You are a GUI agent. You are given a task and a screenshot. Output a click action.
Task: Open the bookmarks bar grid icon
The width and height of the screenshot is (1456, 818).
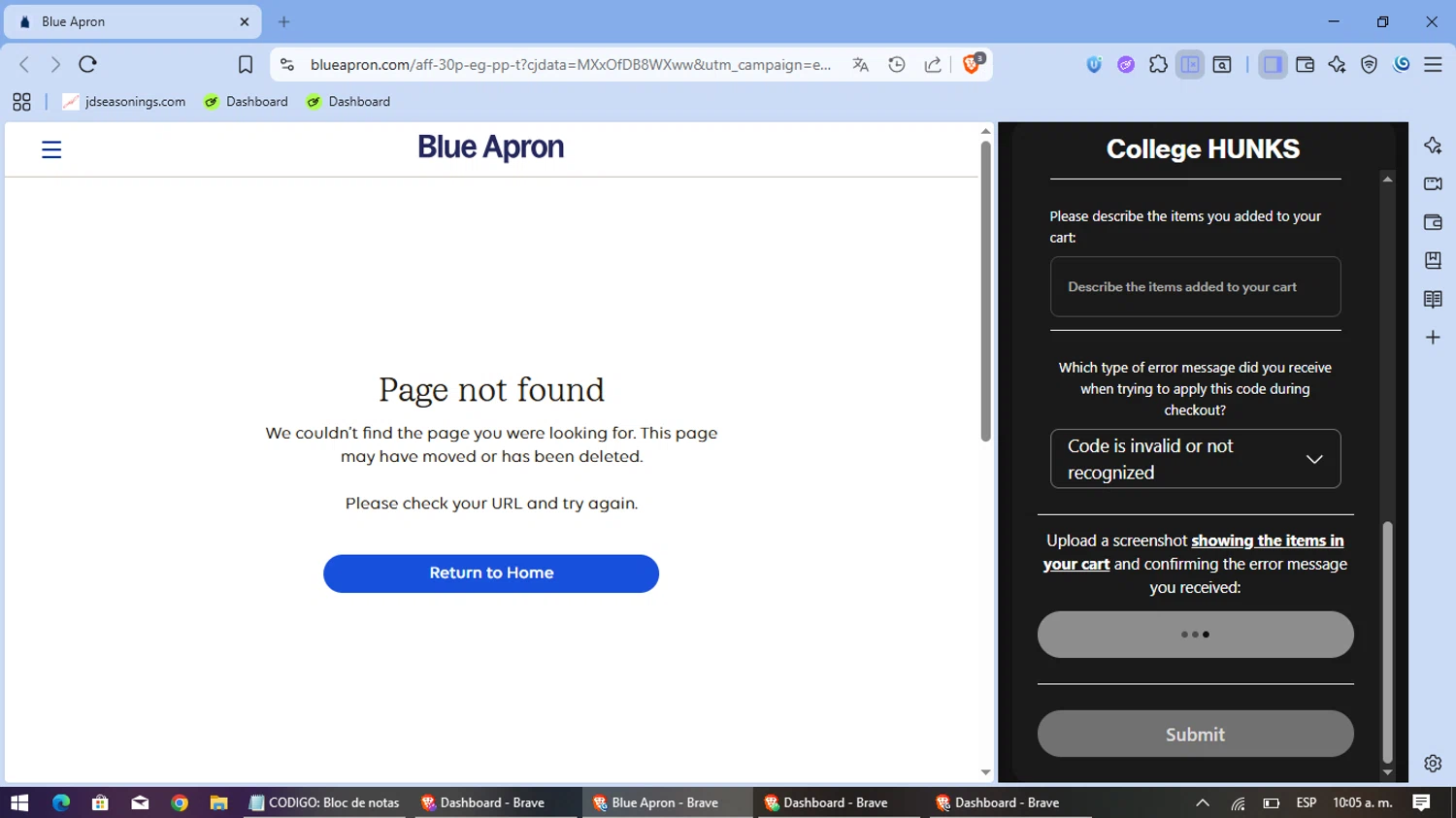tap(21, 101)
